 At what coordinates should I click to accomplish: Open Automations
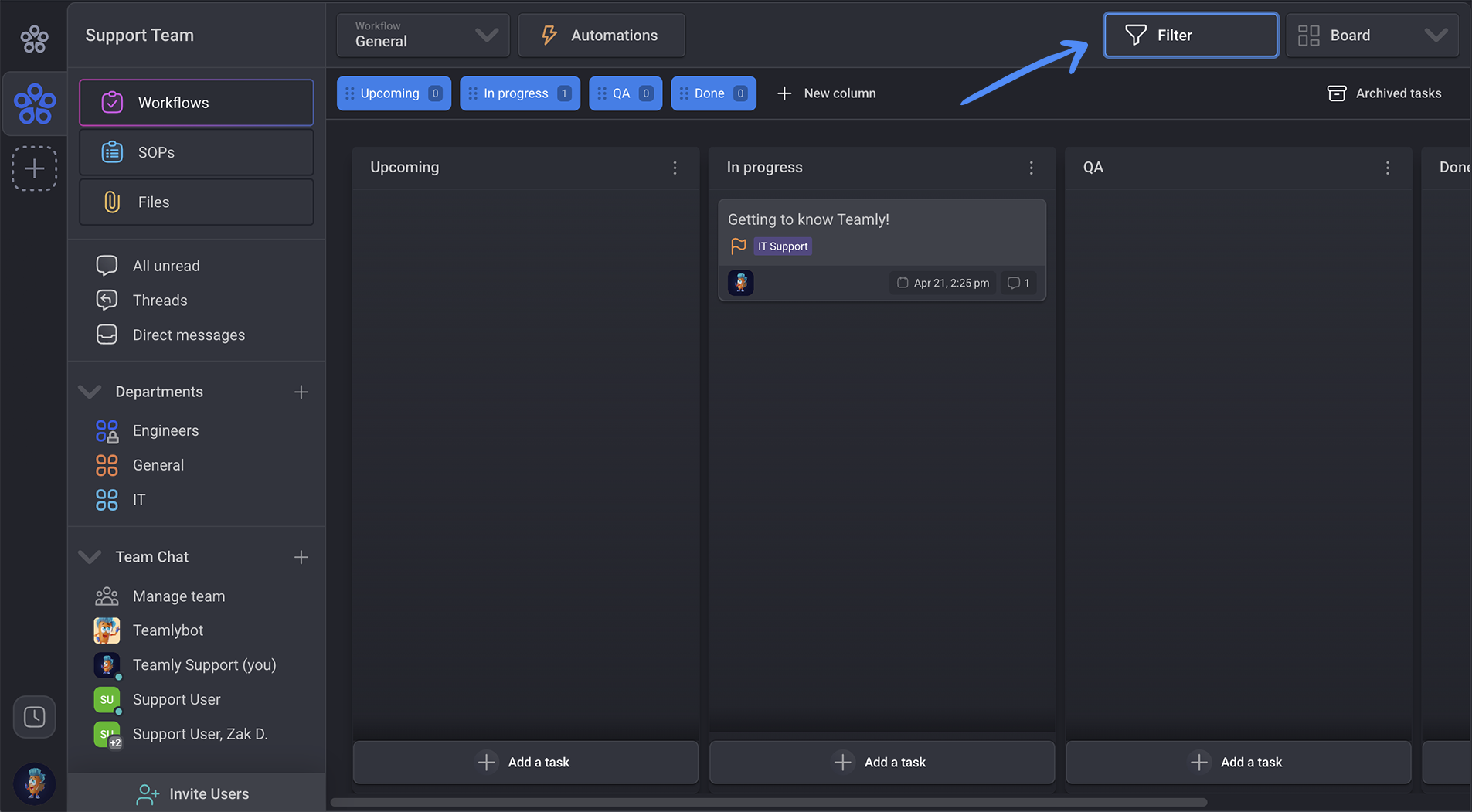pyautogui.click(x=601, y=36)
